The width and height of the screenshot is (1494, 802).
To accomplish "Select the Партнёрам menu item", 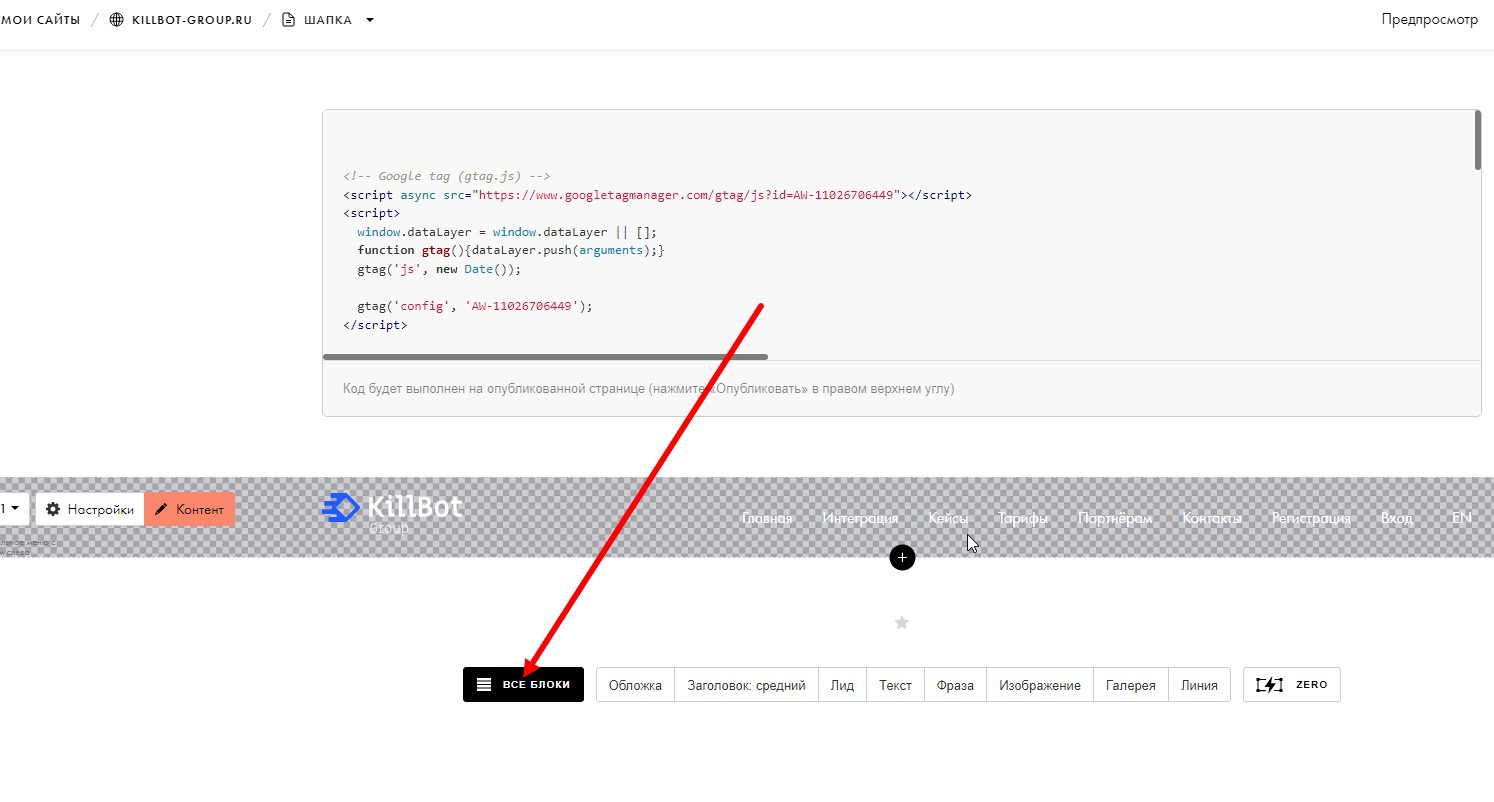I will coord(1115,518).
